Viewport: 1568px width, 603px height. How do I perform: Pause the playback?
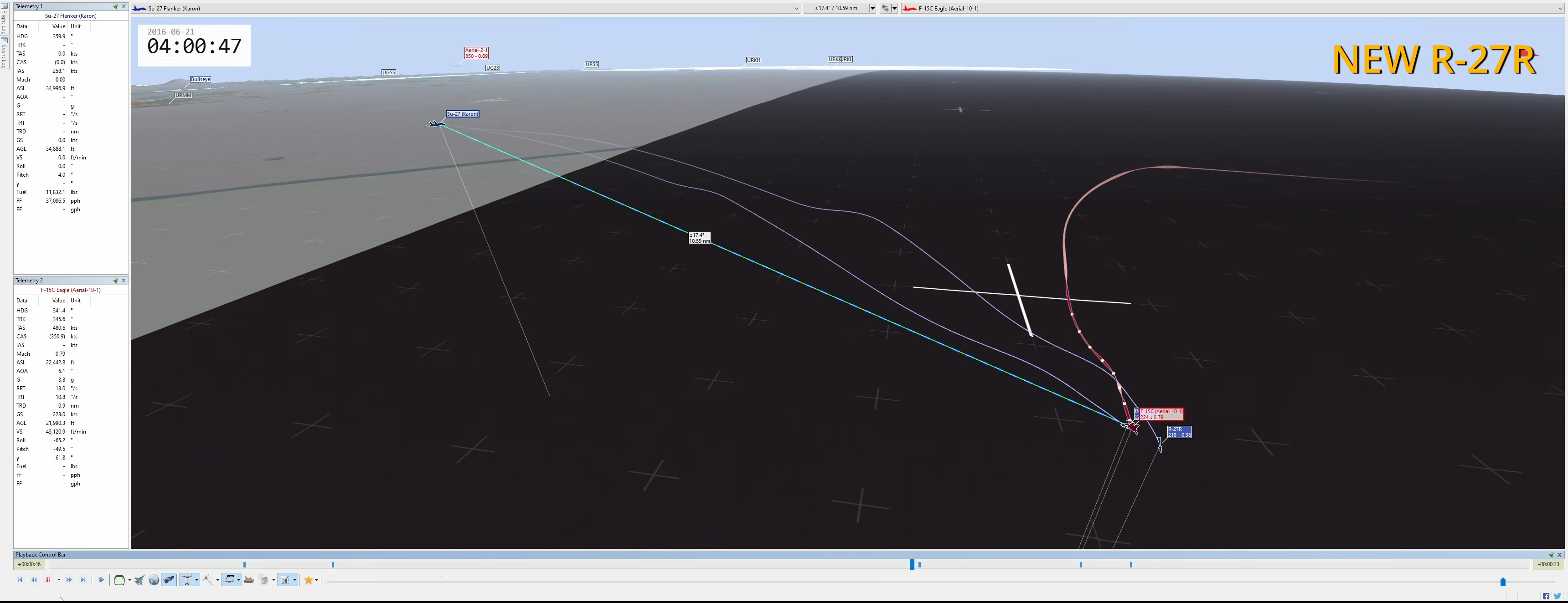point(48,580)
